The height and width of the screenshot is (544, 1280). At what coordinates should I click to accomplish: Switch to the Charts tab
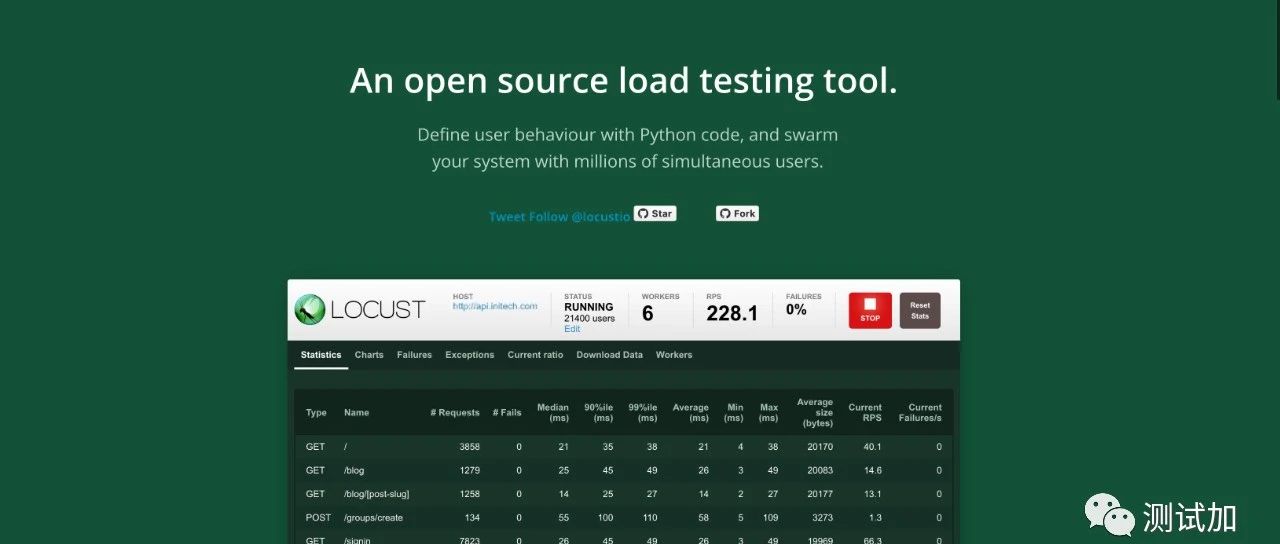click(x=369, y=355)
